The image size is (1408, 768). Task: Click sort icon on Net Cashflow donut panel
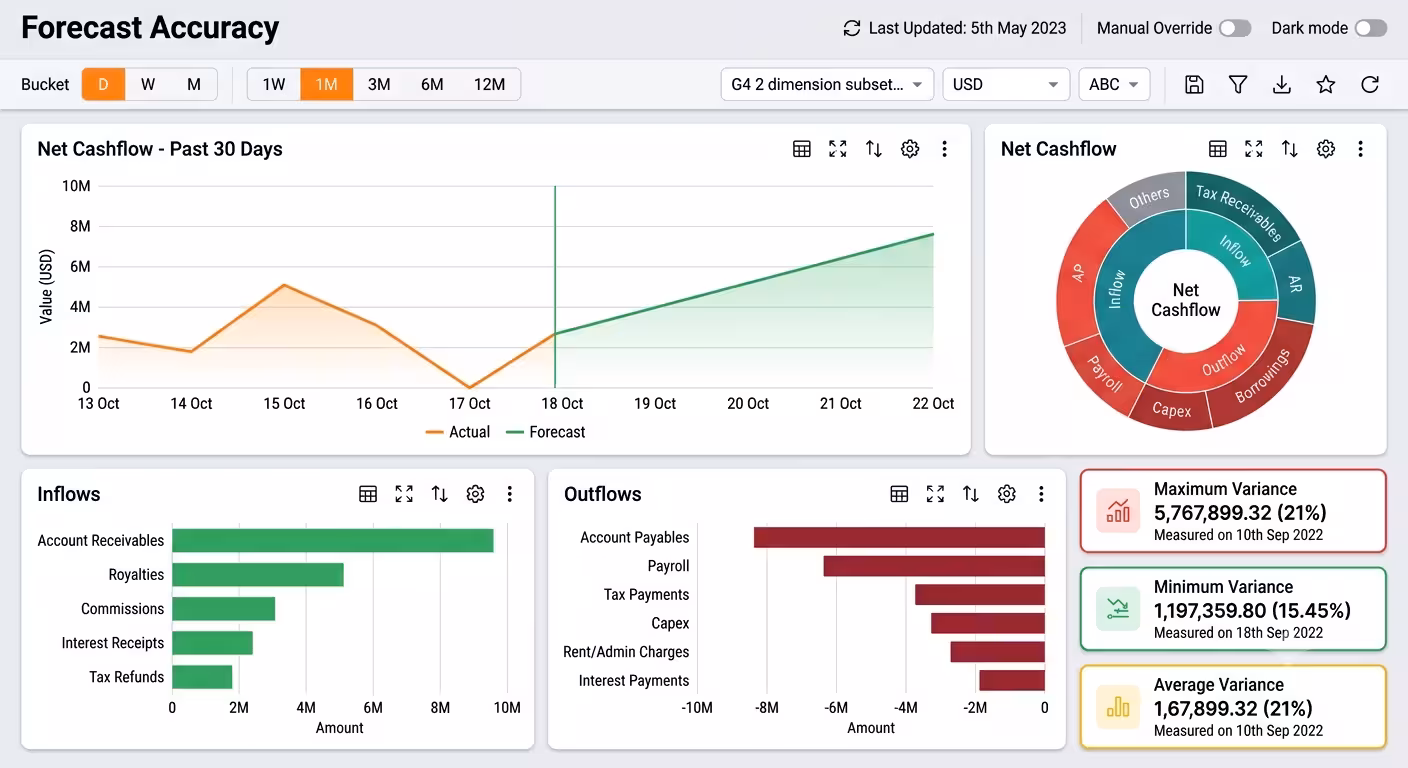point(1290,149)
